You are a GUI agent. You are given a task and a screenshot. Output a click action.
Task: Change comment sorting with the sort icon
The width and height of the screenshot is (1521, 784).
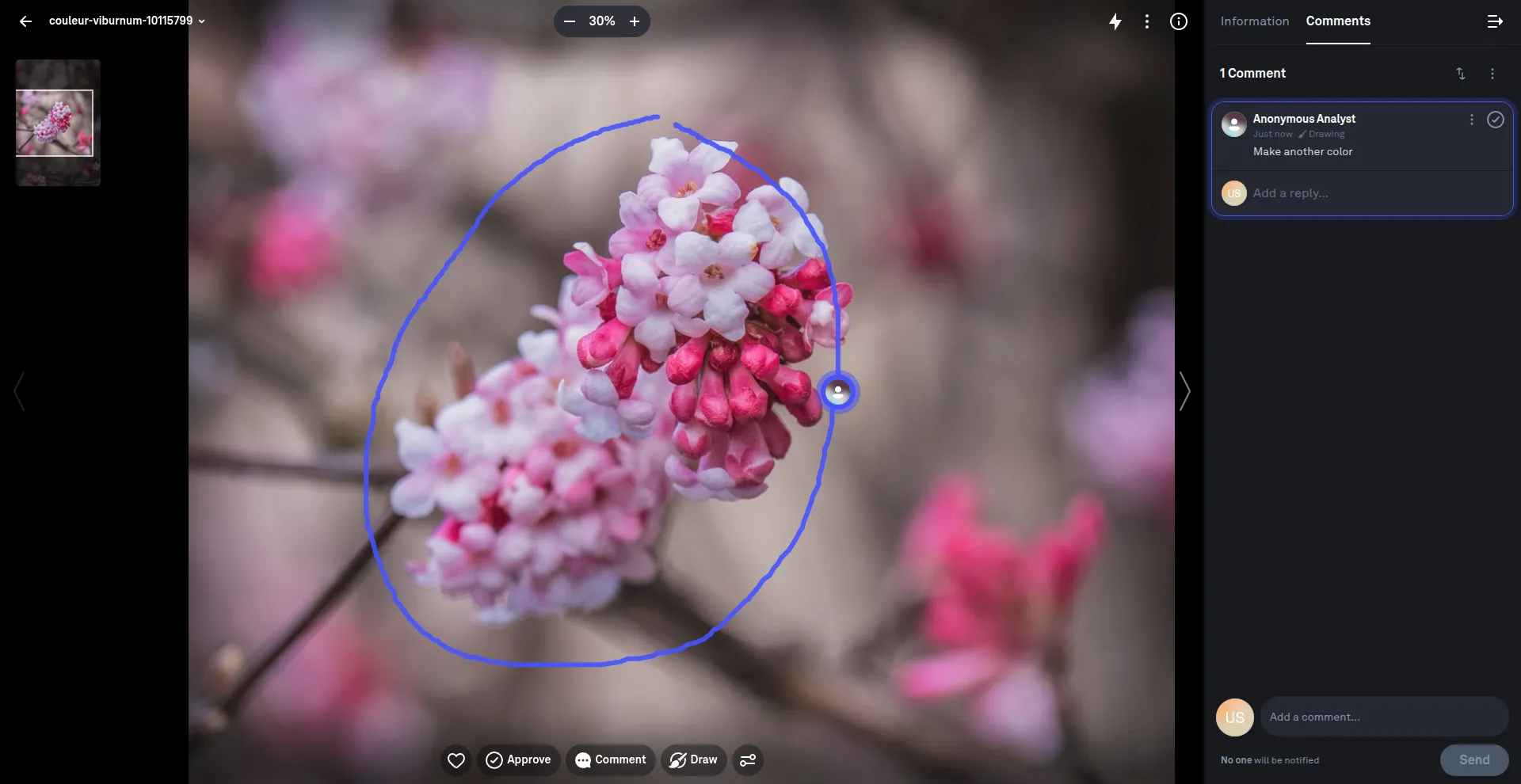[x=1461, y=73]
